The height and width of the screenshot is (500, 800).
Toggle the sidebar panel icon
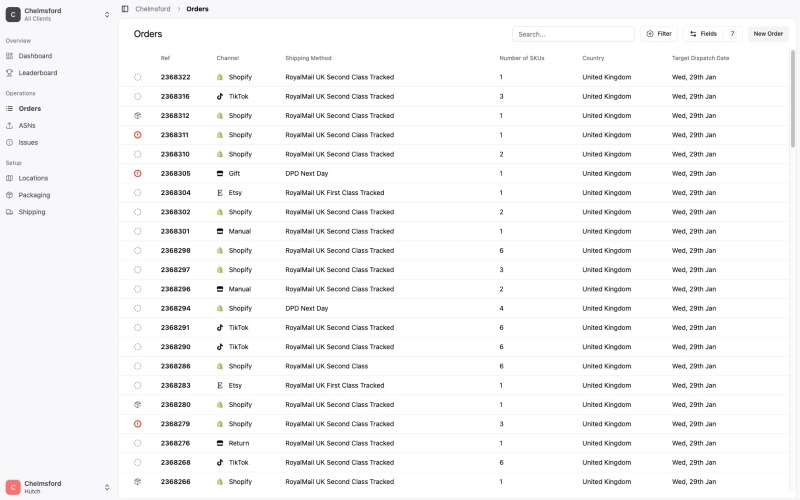pos(125,9)
